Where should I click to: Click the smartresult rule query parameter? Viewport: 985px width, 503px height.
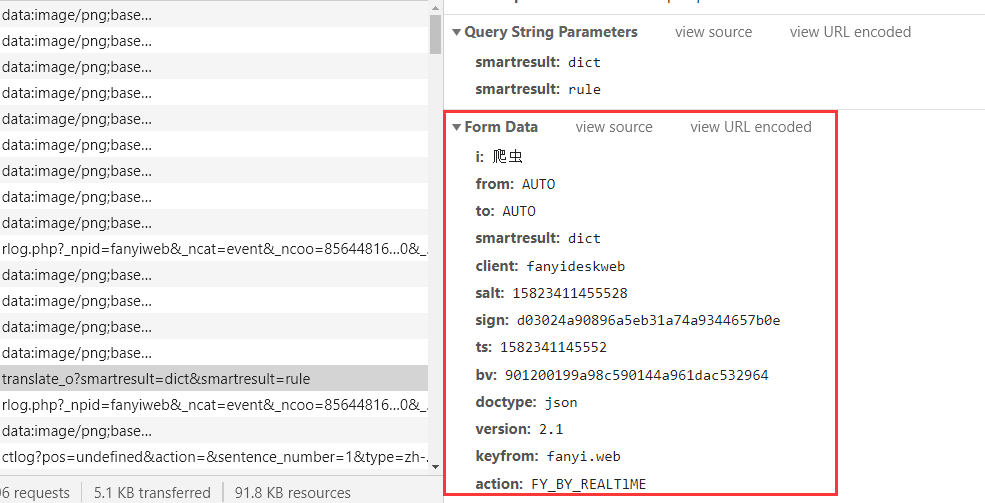pyautogui.click(x=584, y=89)
